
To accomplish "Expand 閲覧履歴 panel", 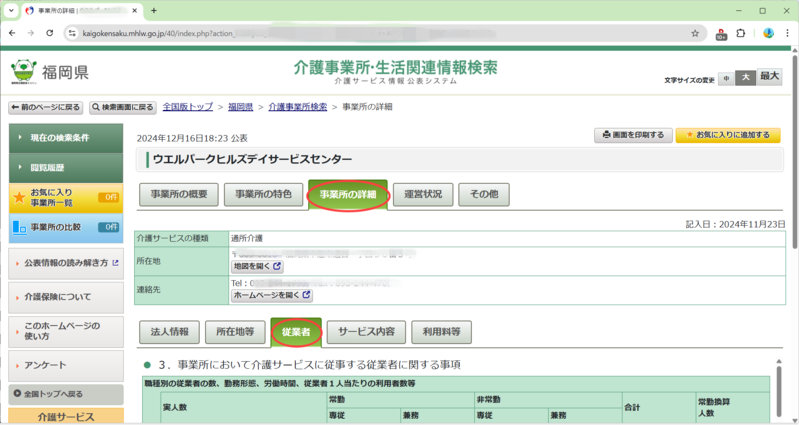I will pyautogui.click(x=65, y=167).
